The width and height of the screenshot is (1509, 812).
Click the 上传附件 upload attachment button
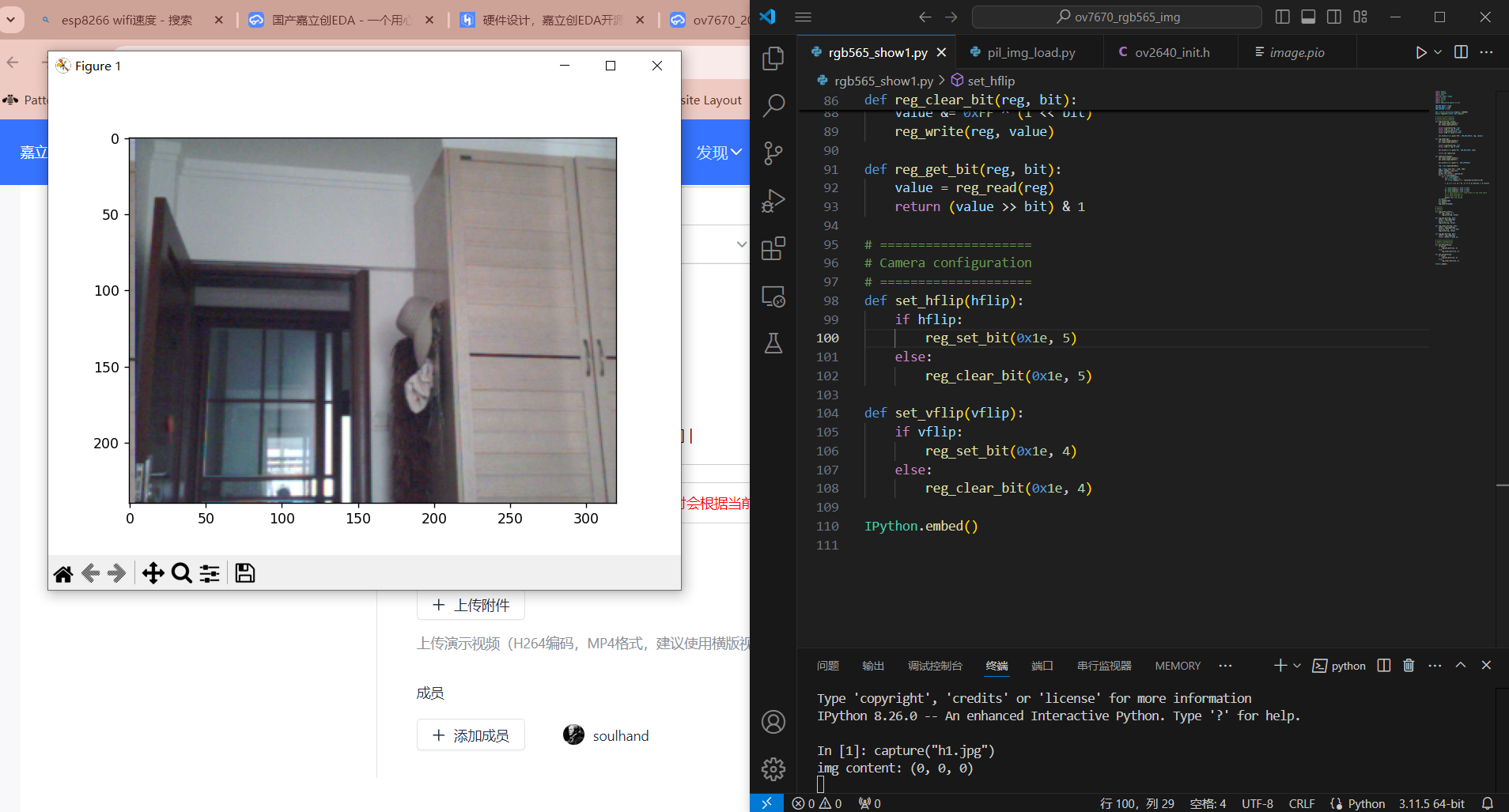coord(471,605)
